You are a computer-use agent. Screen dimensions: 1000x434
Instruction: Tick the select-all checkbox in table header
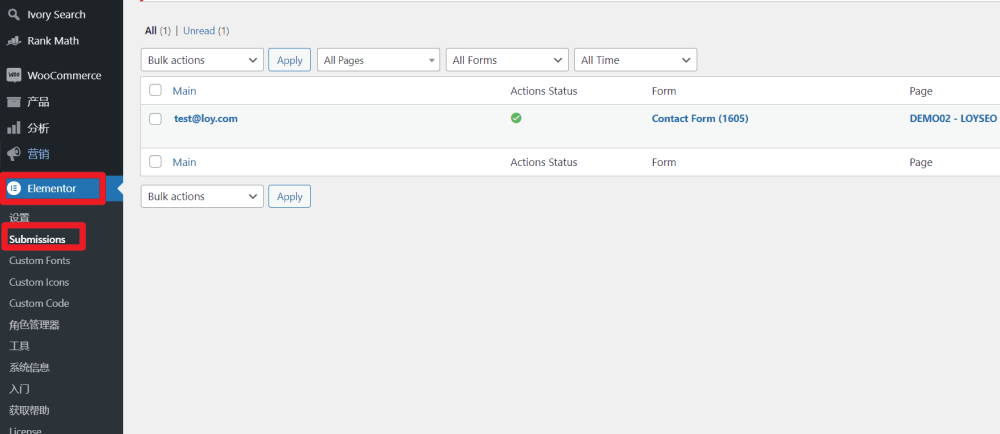(x=155, y=90)
